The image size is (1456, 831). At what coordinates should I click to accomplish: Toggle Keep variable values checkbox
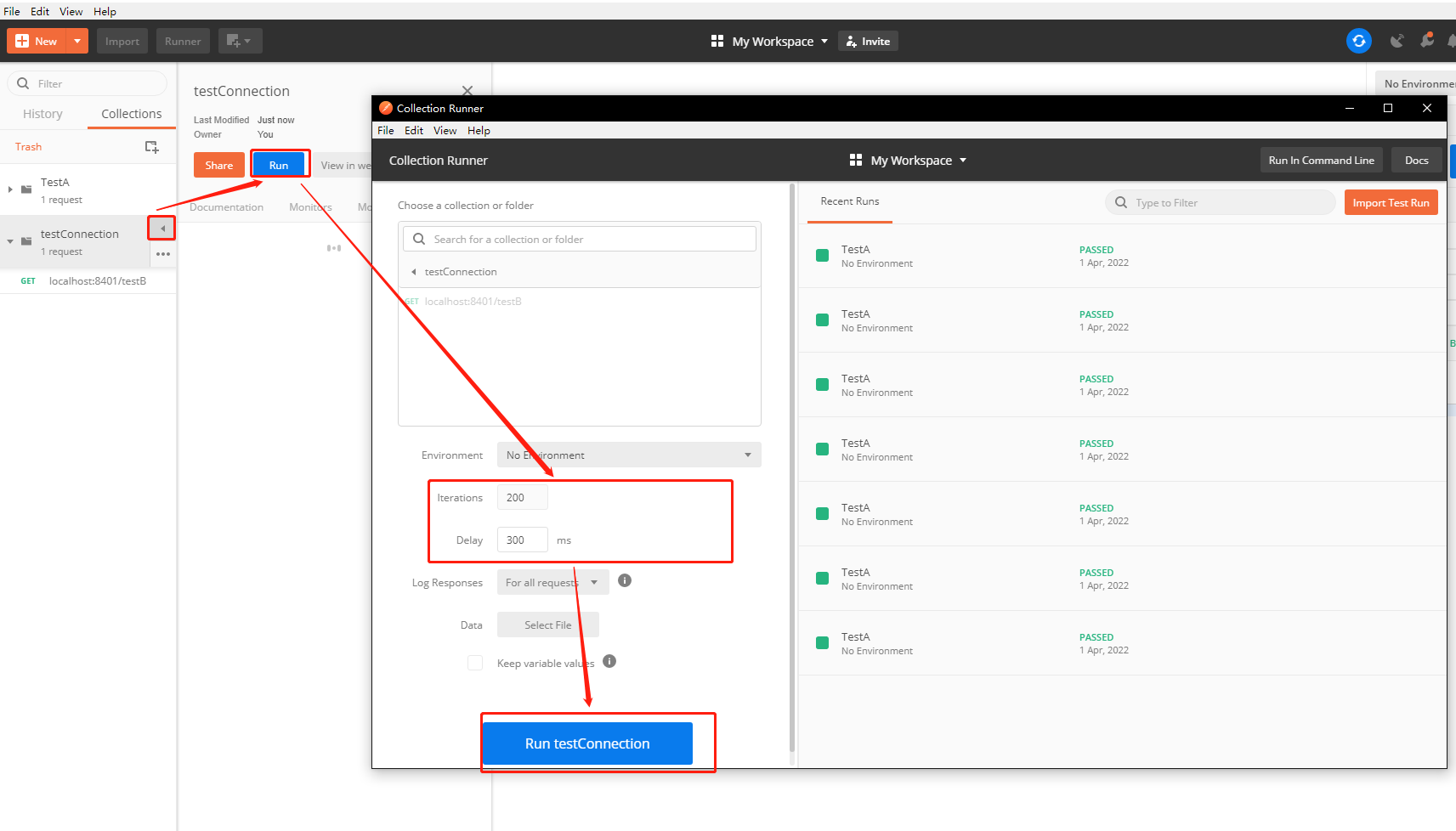(x=475, y=663)
